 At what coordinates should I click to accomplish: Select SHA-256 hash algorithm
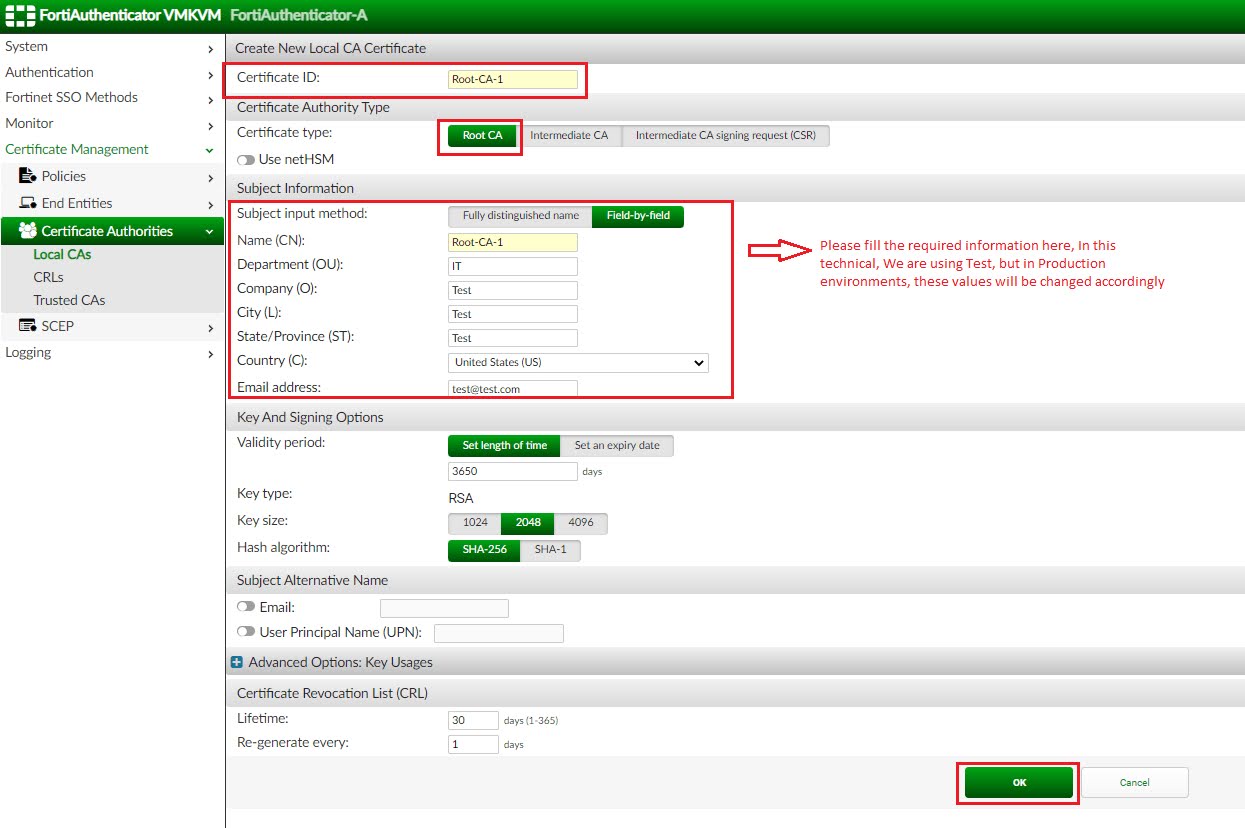coord(484,550)
